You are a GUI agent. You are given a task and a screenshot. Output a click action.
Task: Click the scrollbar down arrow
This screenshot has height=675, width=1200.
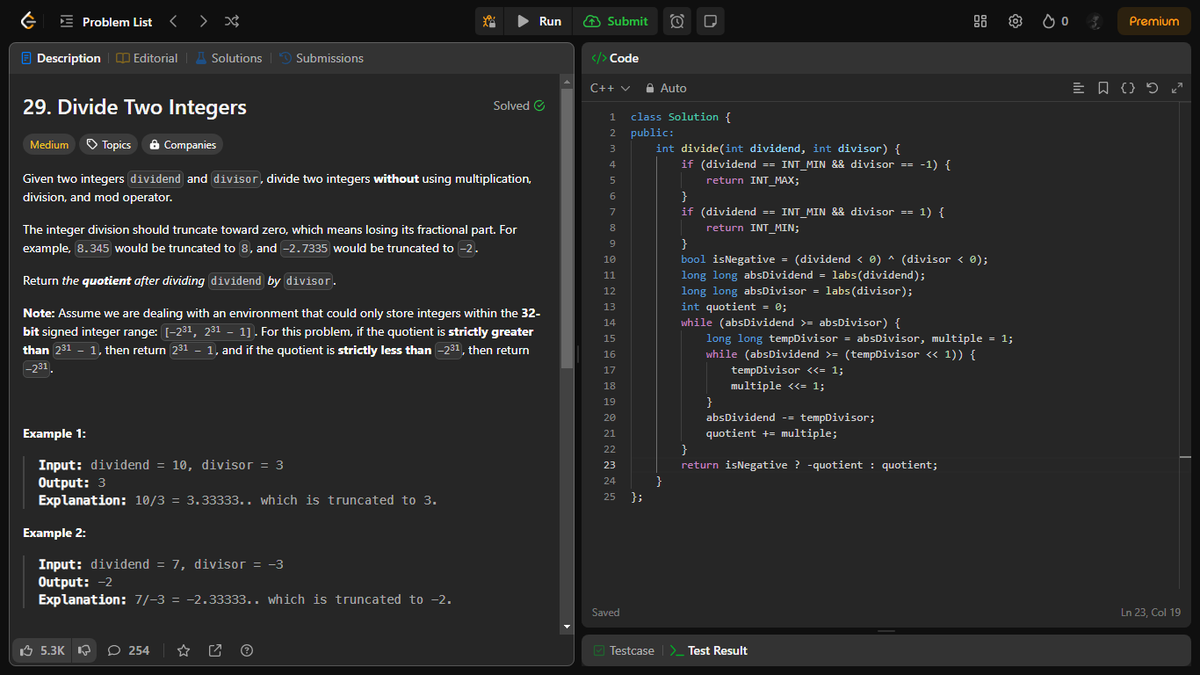pyautogui.click(x=568, y=627)
